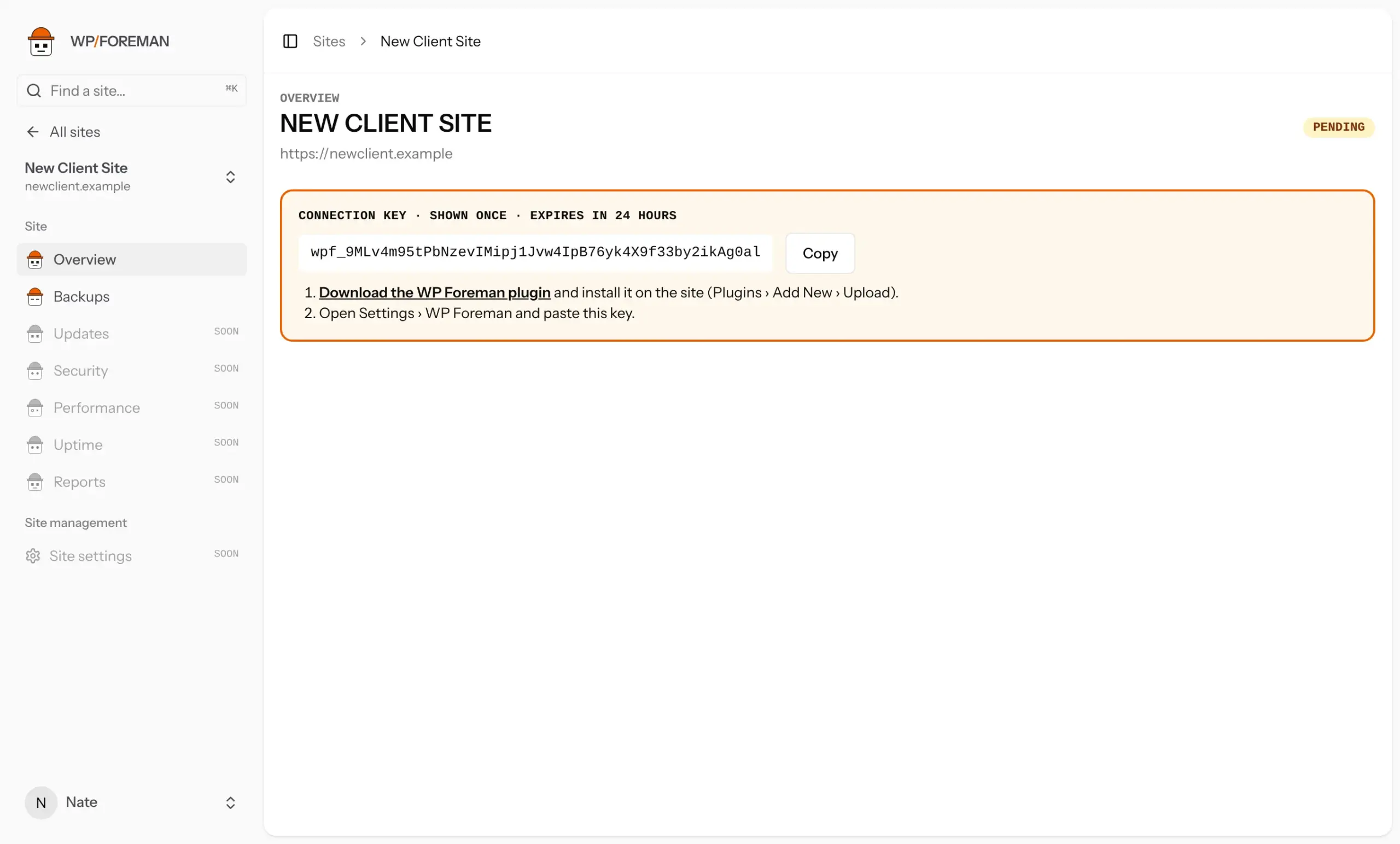Click the search magnifier icon

click(x=34, y=91)
